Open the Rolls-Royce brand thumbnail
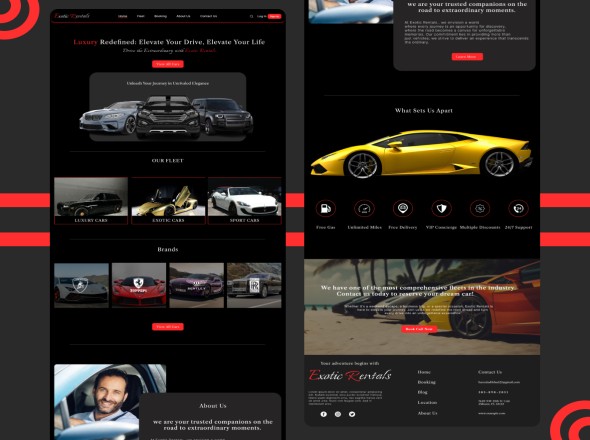Screen dimensions: 590x440 254,285
